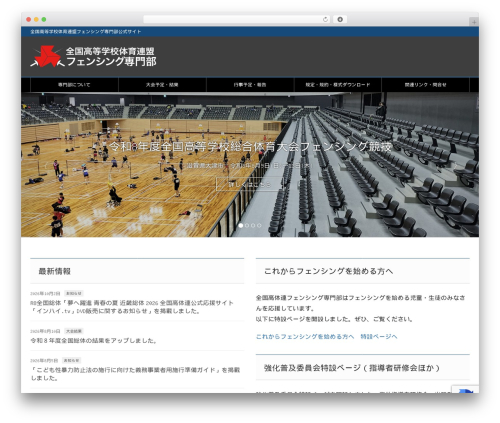Click the reCAPTCHA badge in the corner
This screenshot has width=500, height=423.
tap(466, 389)
